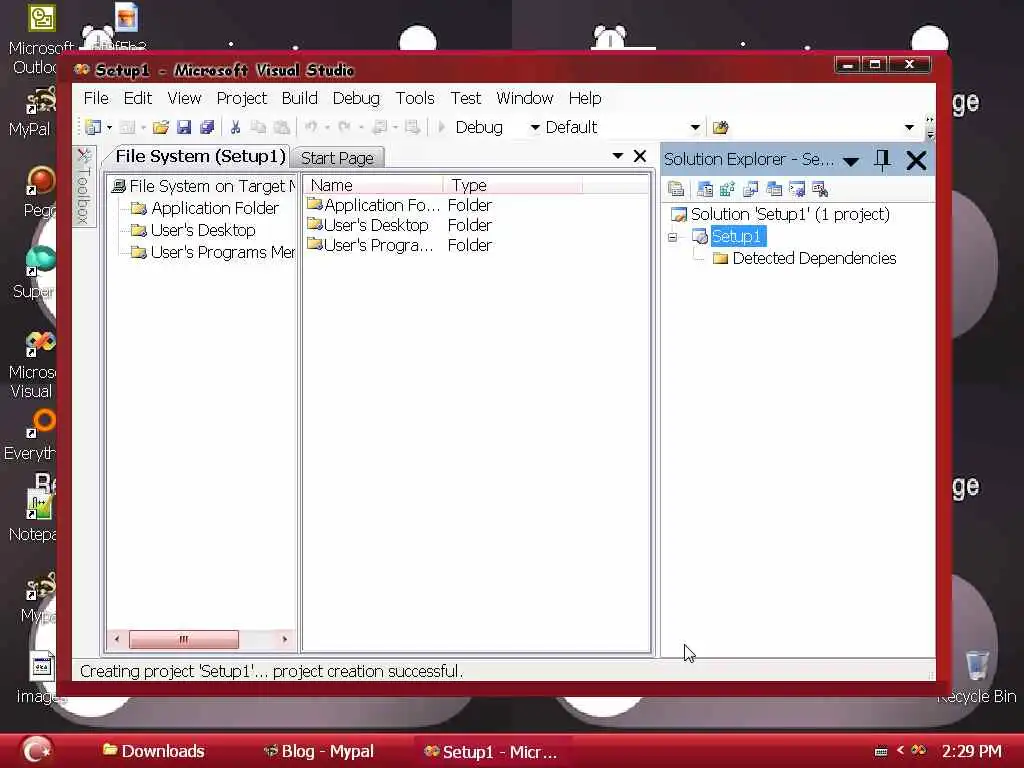The width and height of the screenshot is (1024, 768).
Task: Open the collapsed Toolbox side tab
Action: (x=84, y=187)
